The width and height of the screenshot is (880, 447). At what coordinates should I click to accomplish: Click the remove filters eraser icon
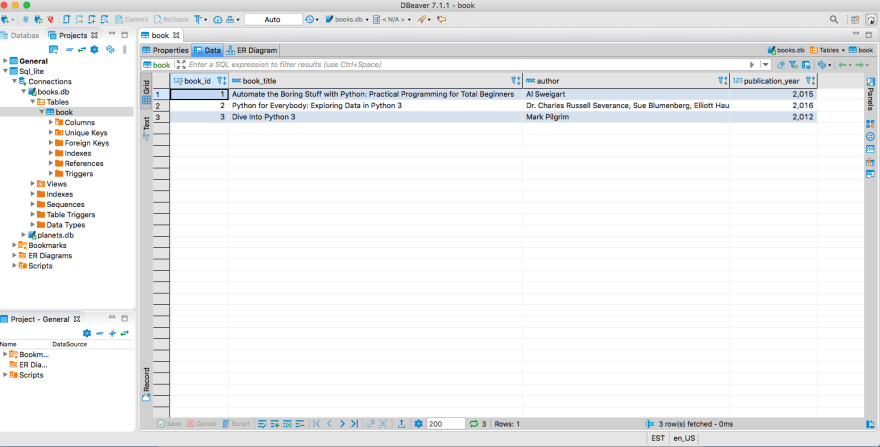tap(781, 65)
